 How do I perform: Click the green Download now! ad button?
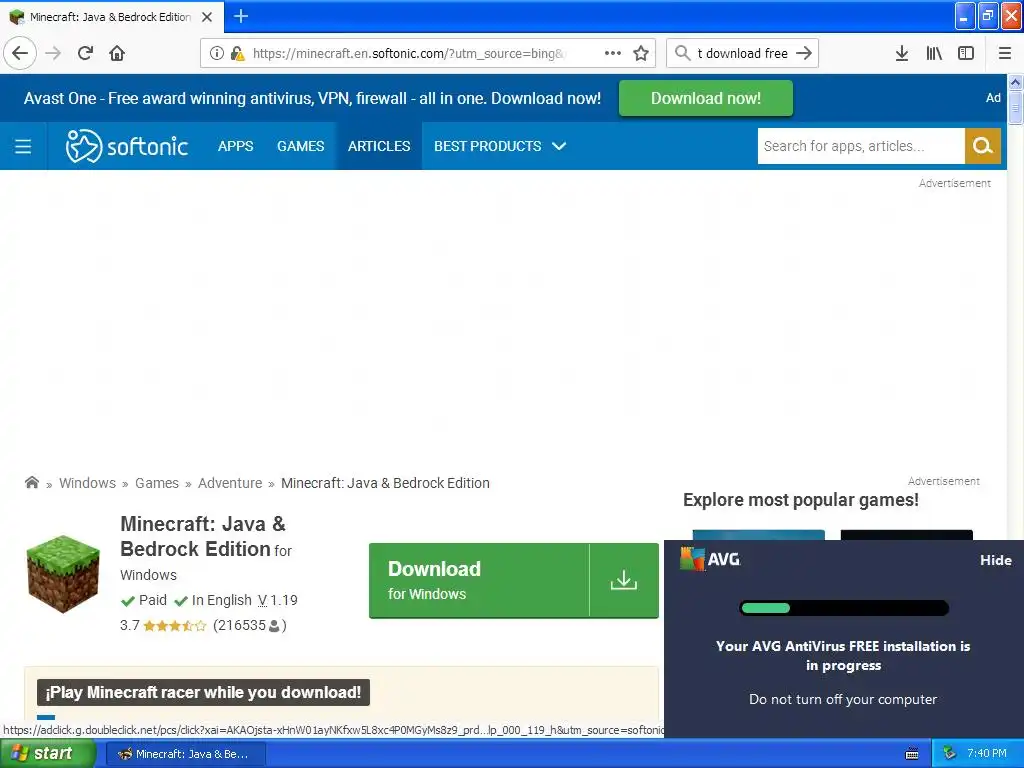tap(706, 98)
